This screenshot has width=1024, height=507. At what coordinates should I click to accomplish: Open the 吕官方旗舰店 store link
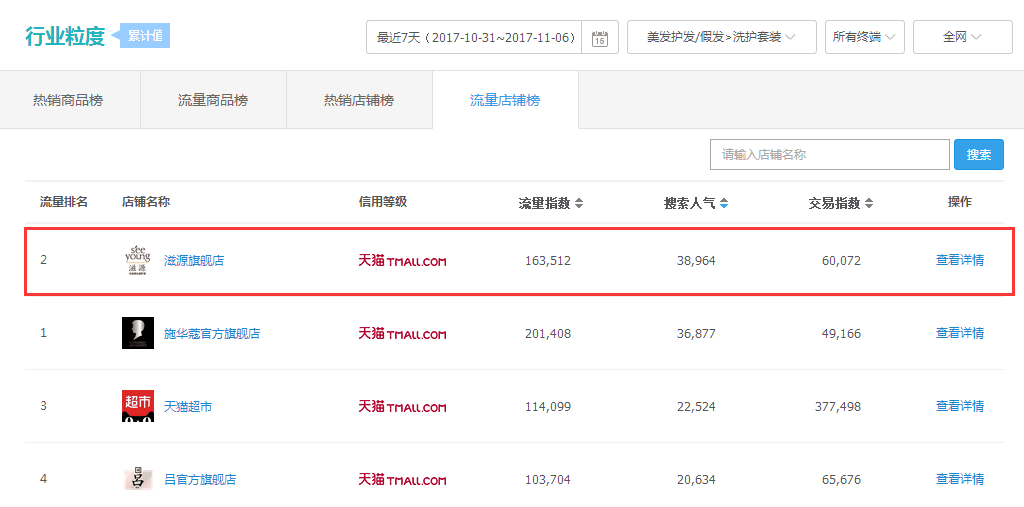[200, 480]
